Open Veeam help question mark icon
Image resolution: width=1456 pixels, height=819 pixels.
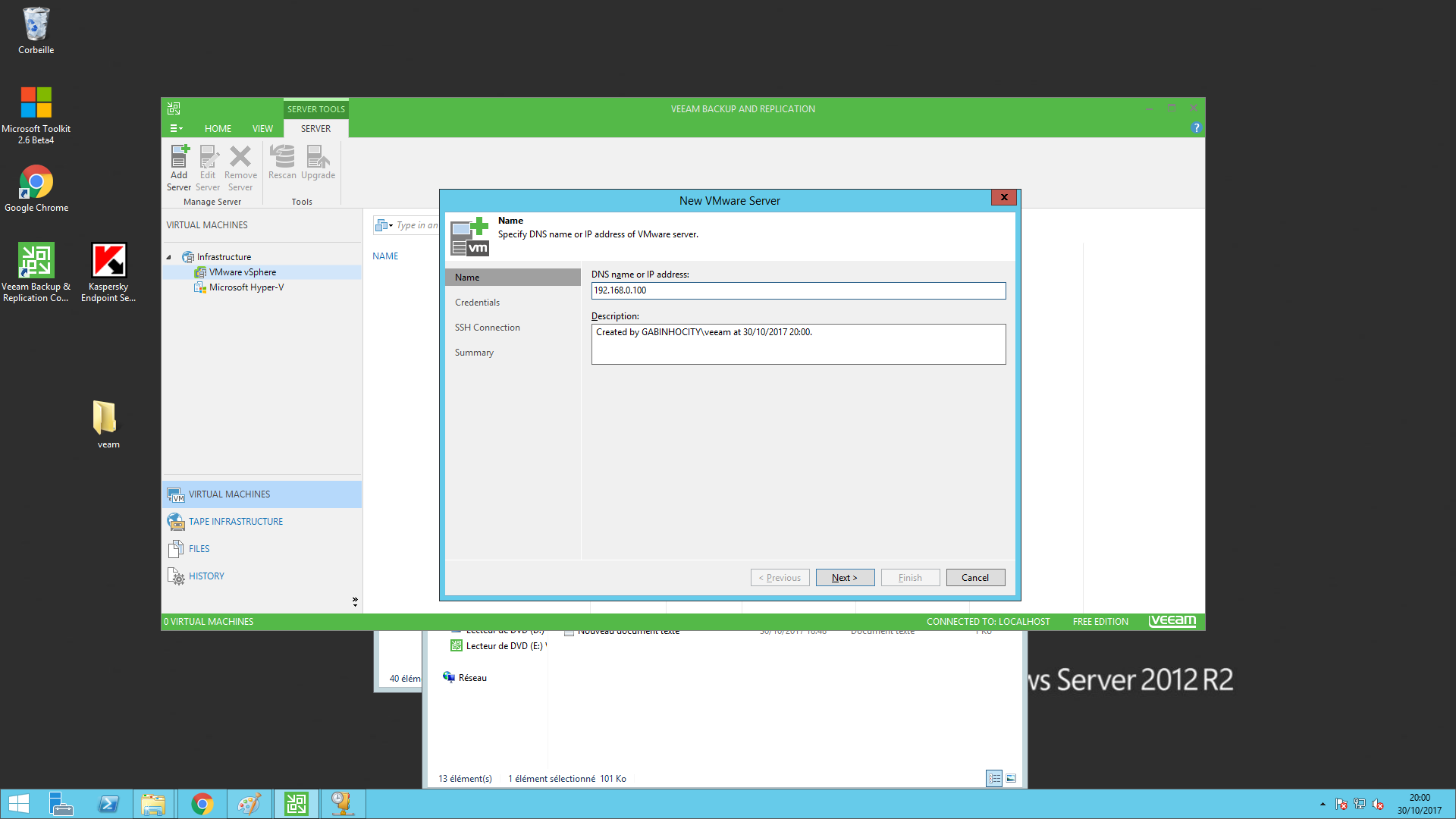[1196, 127]
